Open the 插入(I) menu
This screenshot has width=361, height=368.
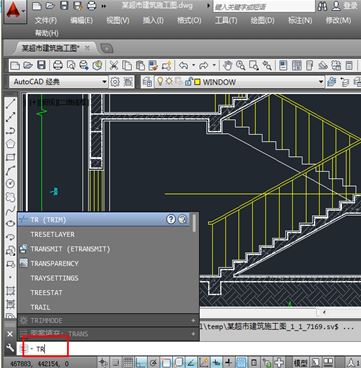coord(153,20)
